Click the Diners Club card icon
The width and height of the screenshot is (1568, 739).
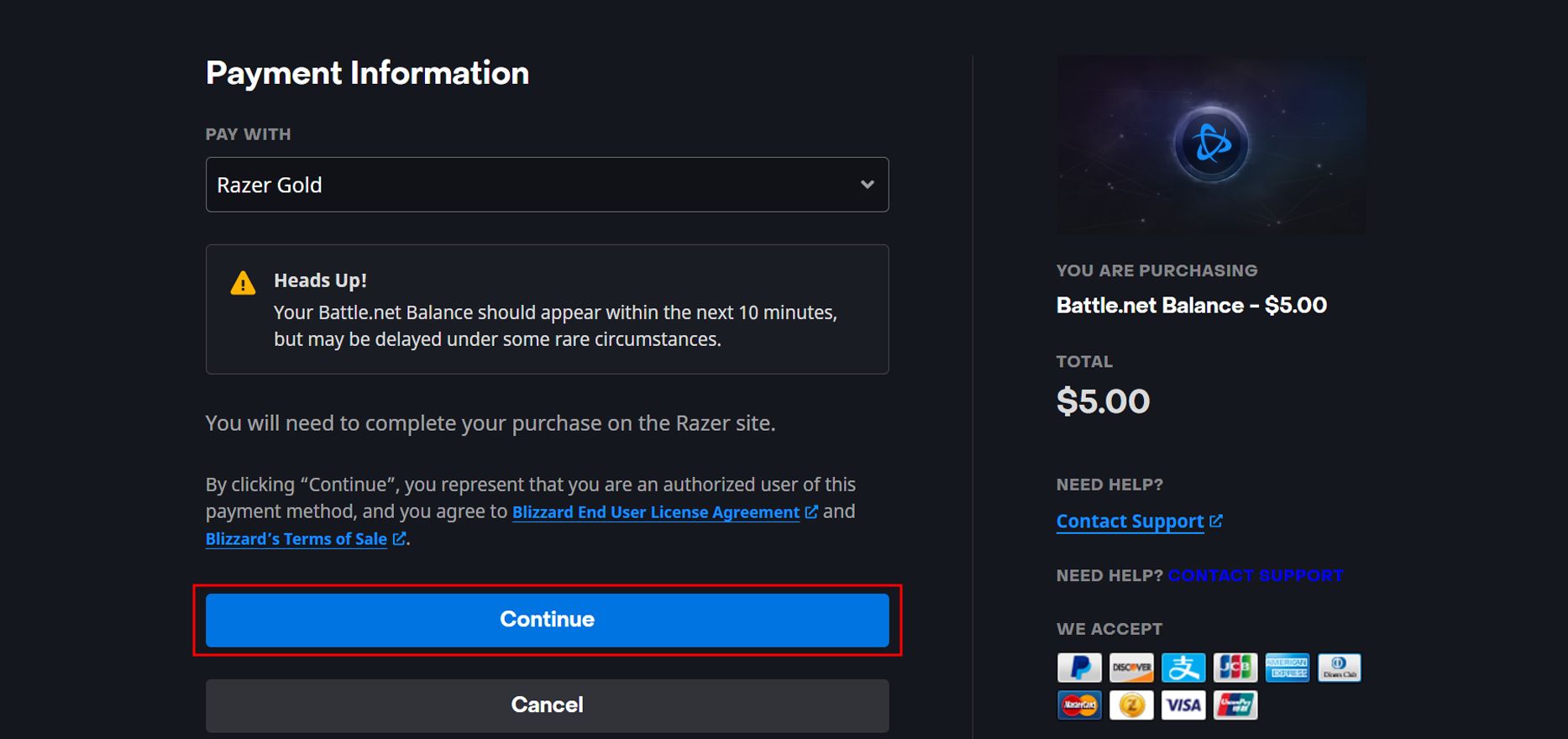[x=1340, y=668]
